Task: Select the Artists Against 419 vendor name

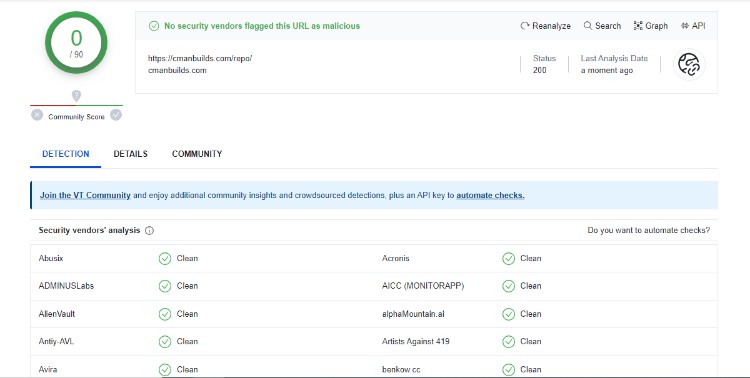Action: 416,342
